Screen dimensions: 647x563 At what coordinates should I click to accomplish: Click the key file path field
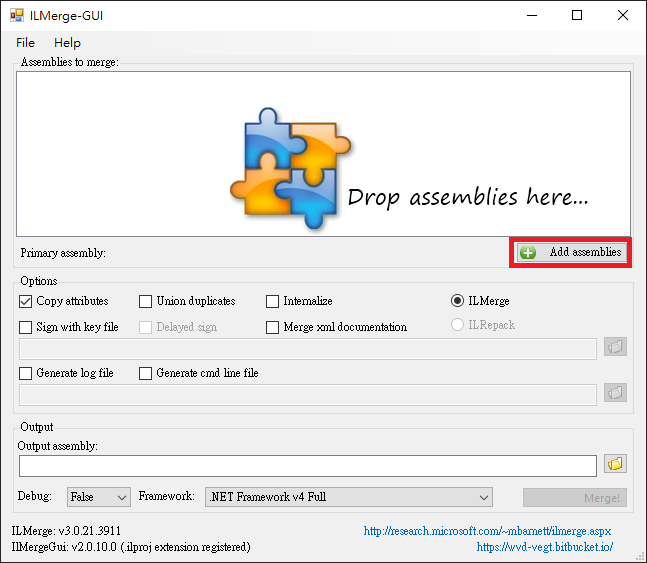308,349
